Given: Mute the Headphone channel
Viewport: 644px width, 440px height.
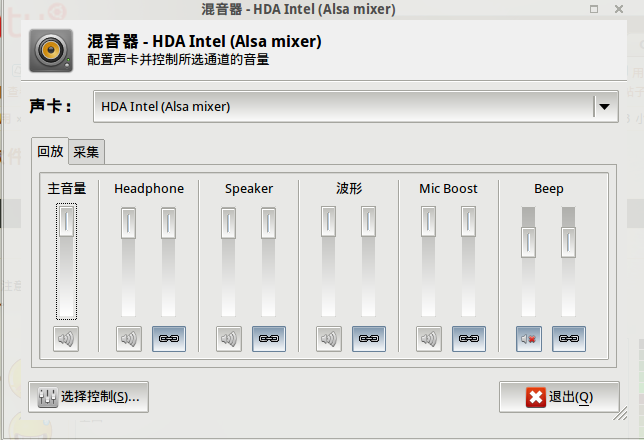Looking at the screenshot, I should pyautogui.click(x=129, y=339).
